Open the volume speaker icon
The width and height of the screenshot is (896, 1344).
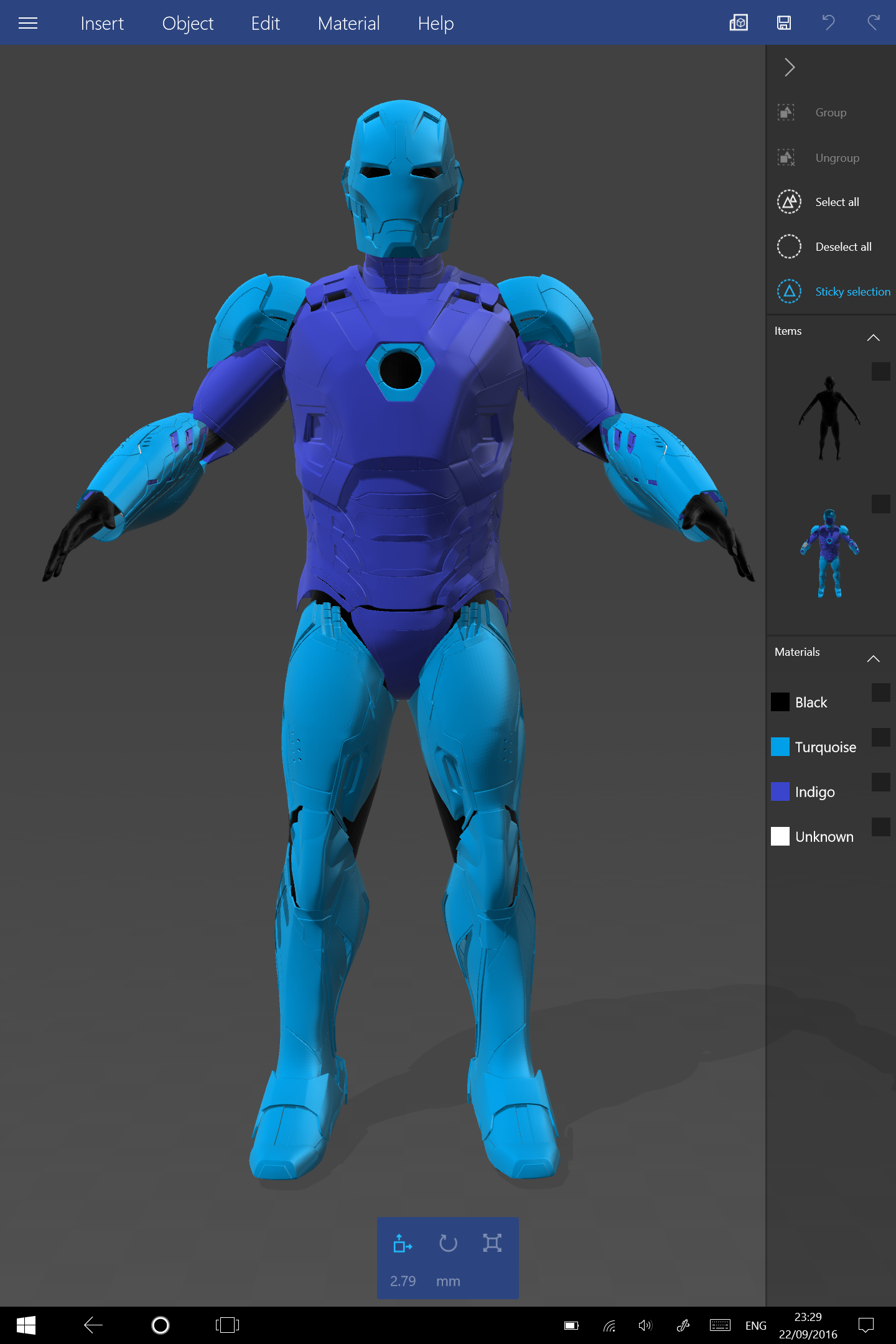(x=645, y=1325)
